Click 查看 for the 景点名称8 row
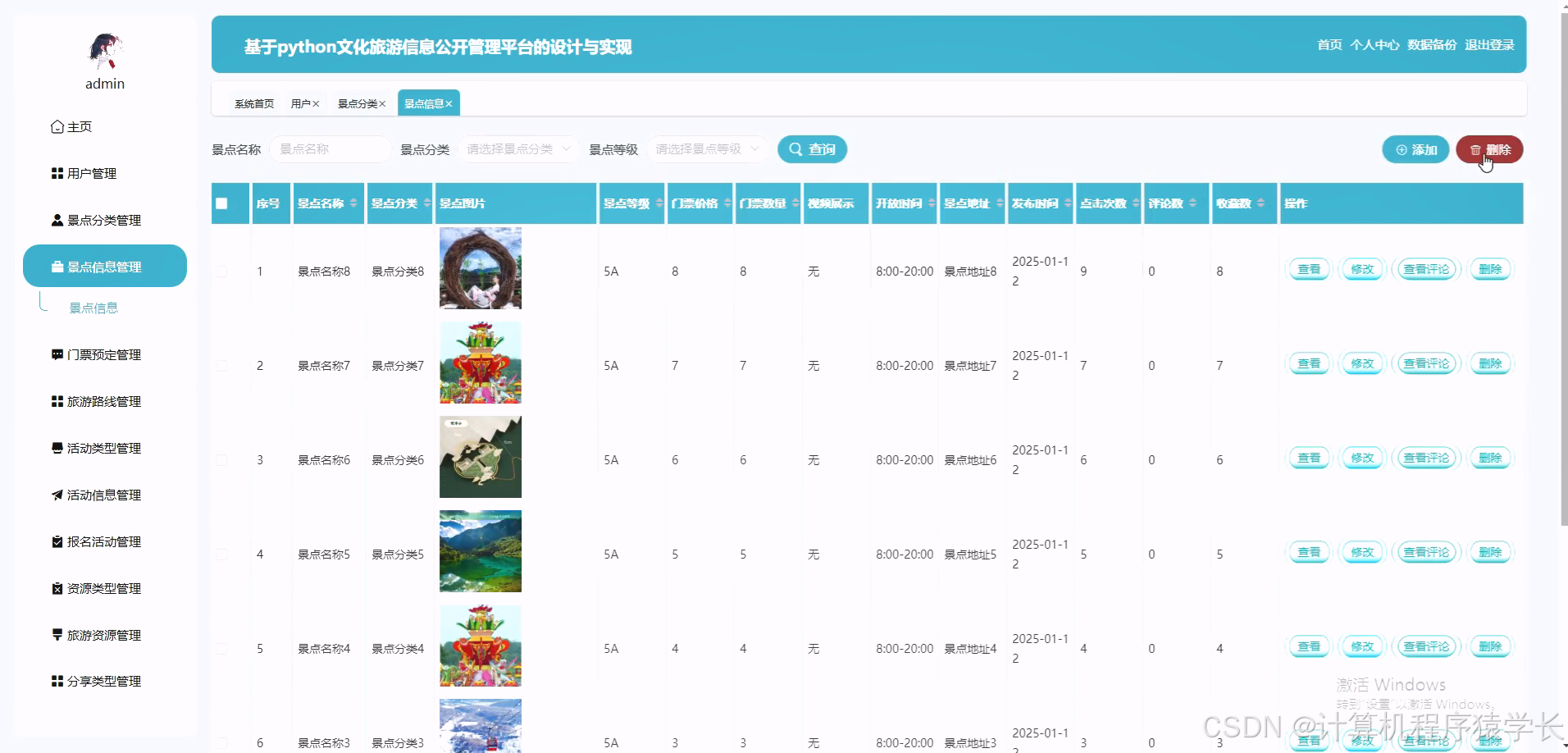This screenshot has width=1568, height=753. pyautogui.click(x=1309, y=269)
